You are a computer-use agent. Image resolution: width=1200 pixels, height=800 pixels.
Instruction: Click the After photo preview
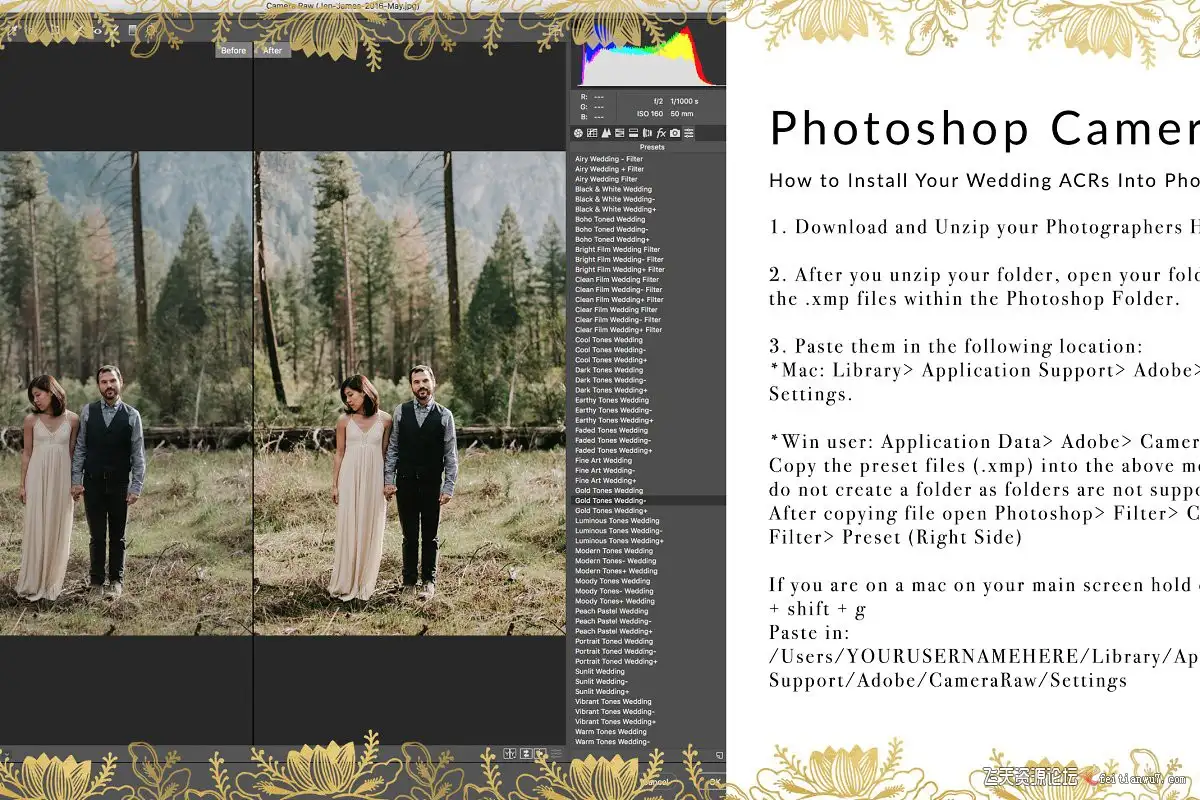click(x=410, y=393)
